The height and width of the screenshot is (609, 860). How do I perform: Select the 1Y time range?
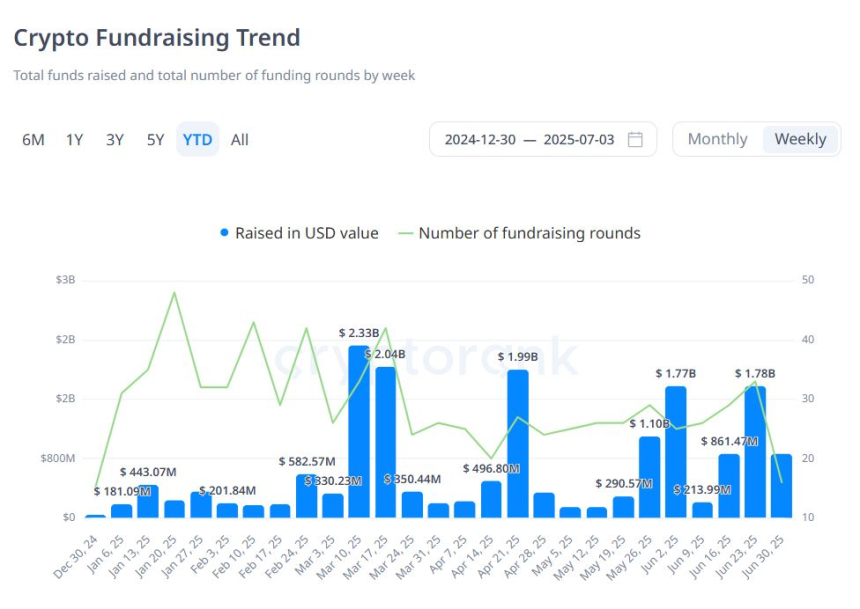(x=75, y=140)
